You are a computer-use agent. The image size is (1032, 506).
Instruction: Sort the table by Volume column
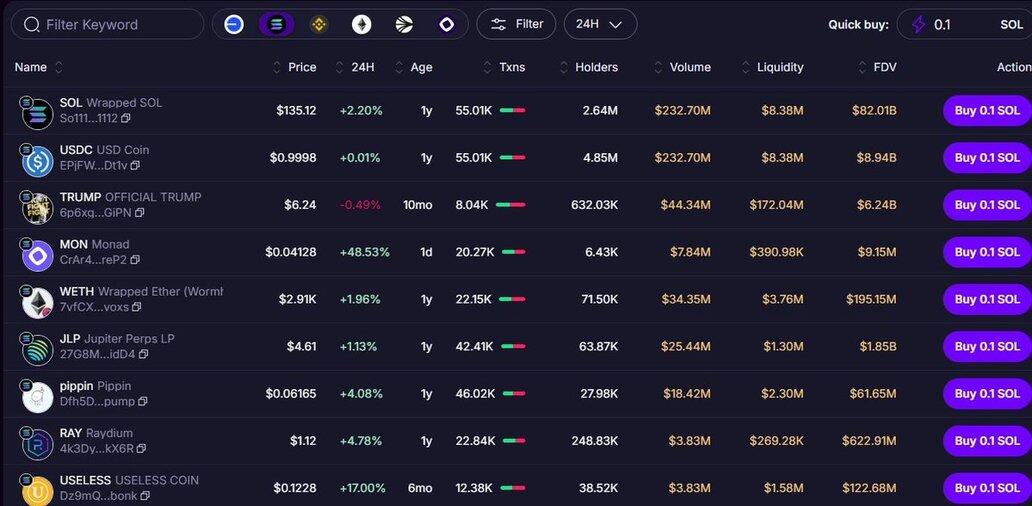(689, 67)
